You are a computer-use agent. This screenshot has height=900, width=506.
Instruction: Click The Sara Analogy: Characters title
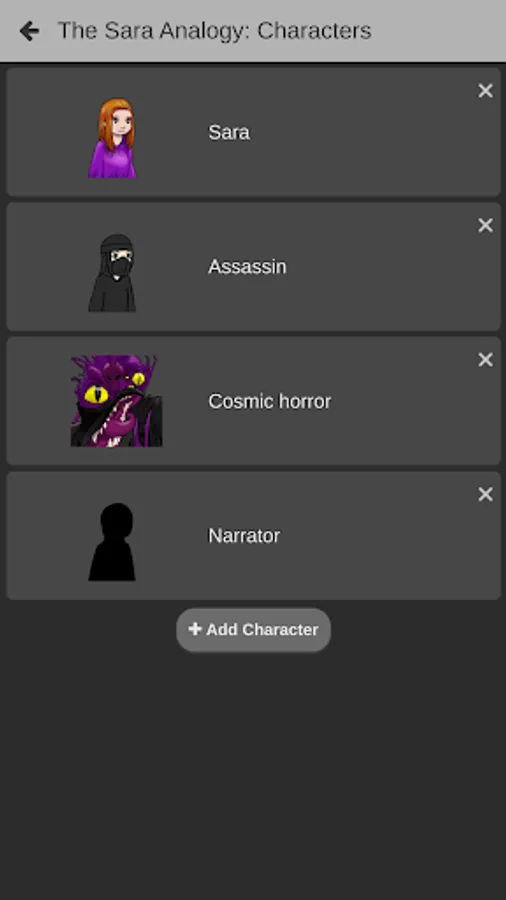[x=215, y=31]
